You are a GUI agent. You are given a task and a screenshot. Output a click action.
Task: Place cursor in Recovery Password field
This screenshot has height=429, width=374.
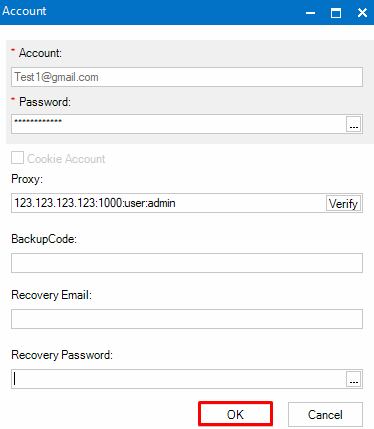pyautogui.click(x=179, y=379)
